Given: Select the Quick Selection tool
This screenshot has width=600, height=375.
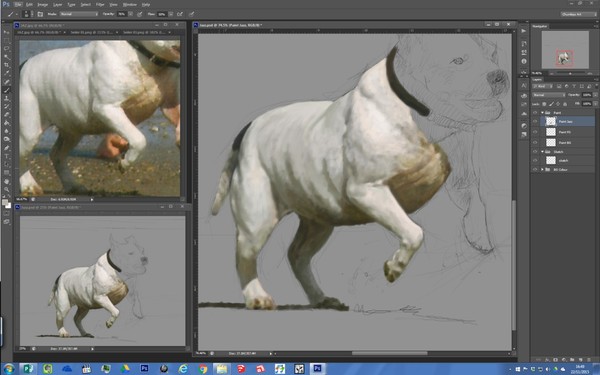Looking at the screenshot, I should [x=7, y=57].
